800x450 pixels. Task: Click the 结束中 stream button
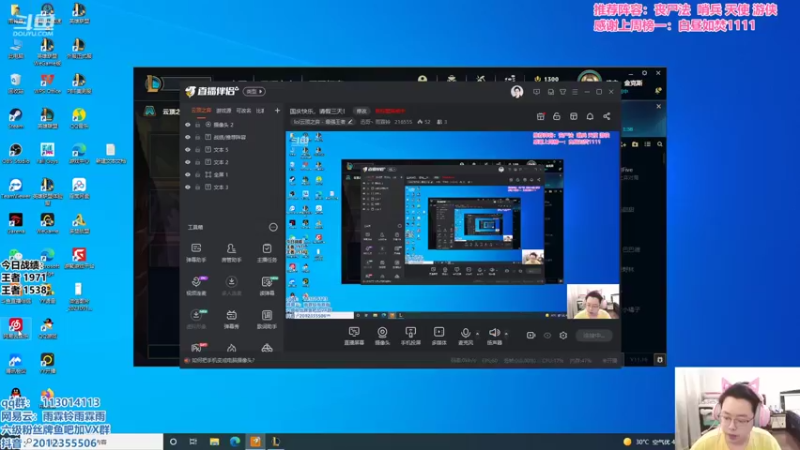tap(594, 335)
